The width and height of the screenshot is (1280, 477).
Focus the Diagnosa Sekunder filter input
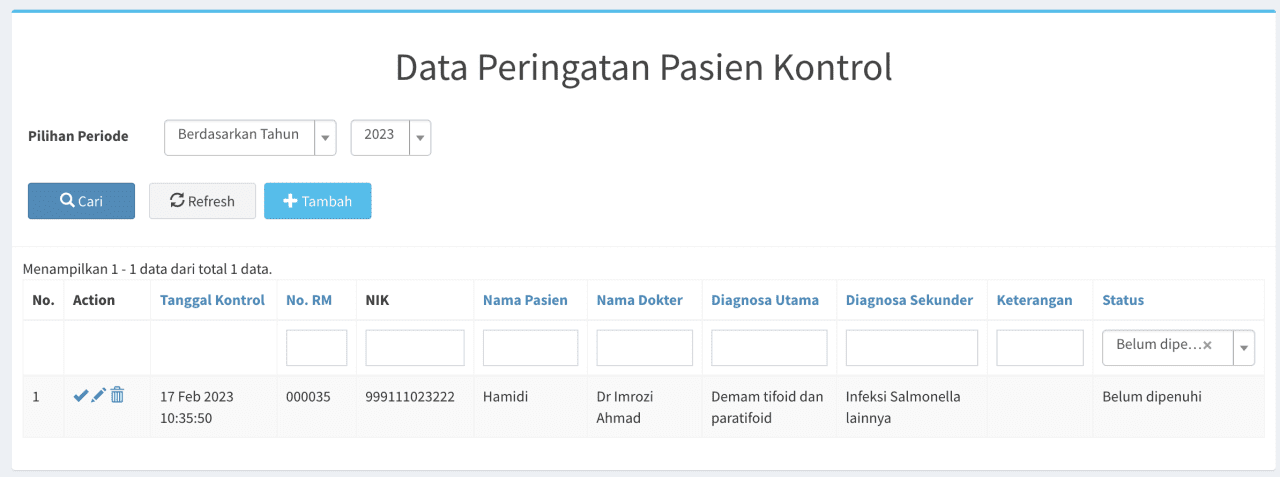[912, 348]
